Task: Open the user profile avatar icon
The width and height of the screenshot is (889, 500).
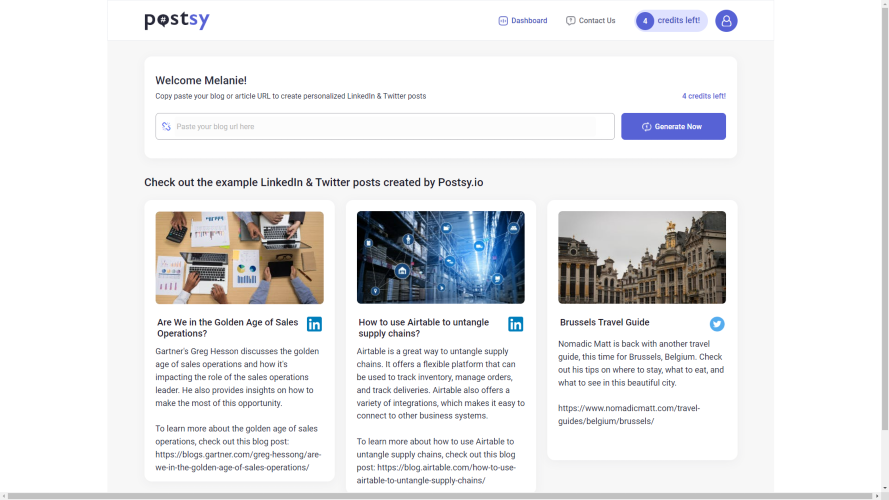Action: 726,21
